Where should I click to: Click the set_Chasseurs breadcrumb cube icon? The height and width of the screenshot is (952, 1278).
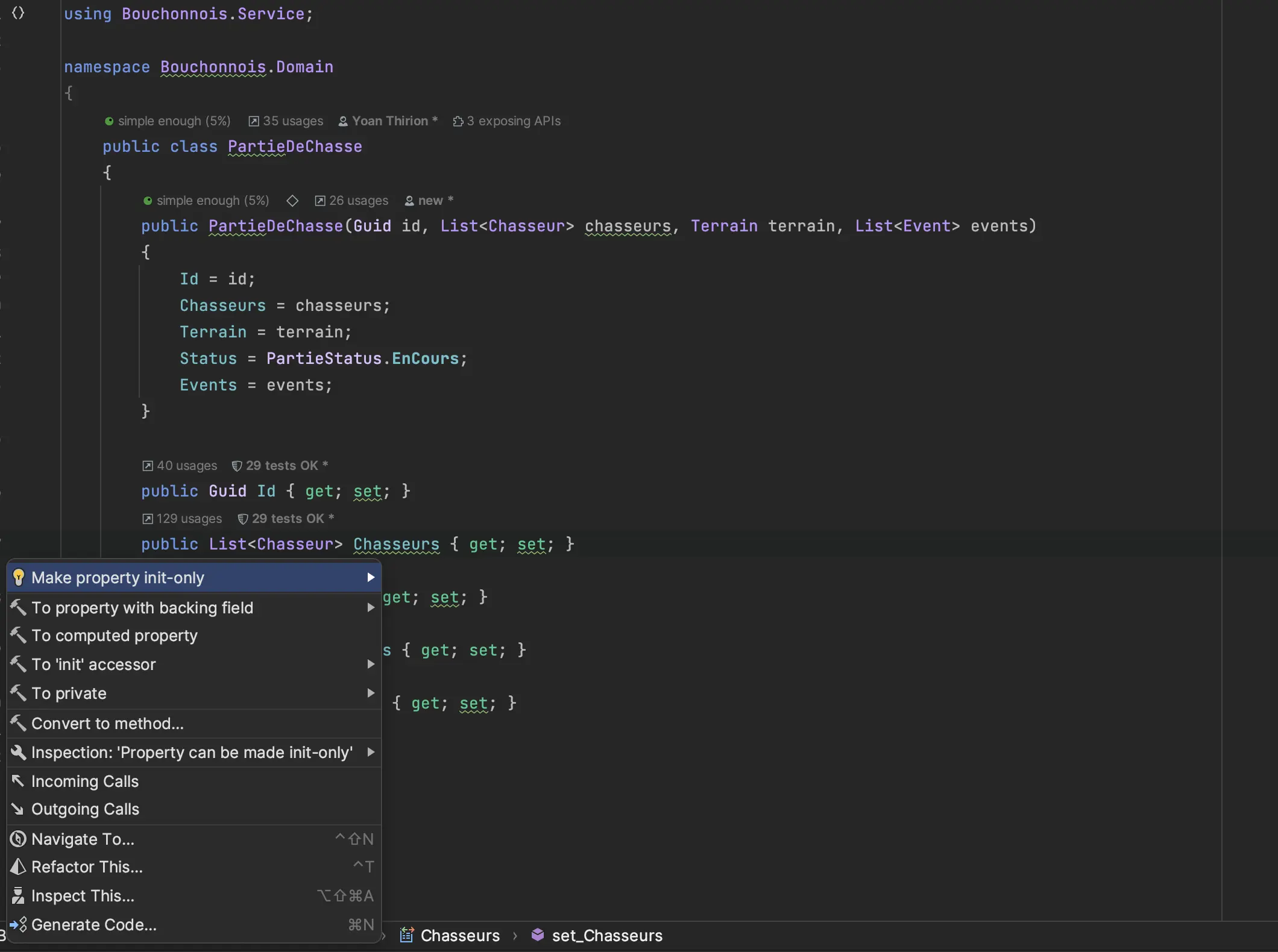click(x=537, y=935)
